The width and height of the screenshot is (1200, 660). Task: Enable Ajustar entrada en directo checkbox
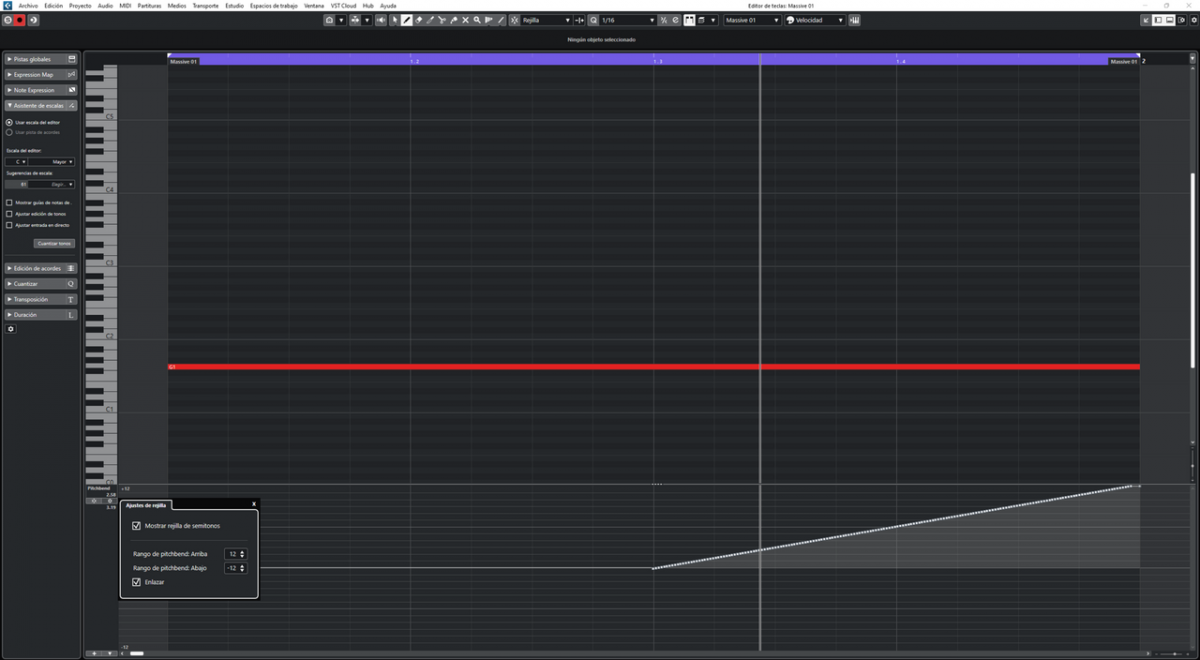tap(10, 225)
